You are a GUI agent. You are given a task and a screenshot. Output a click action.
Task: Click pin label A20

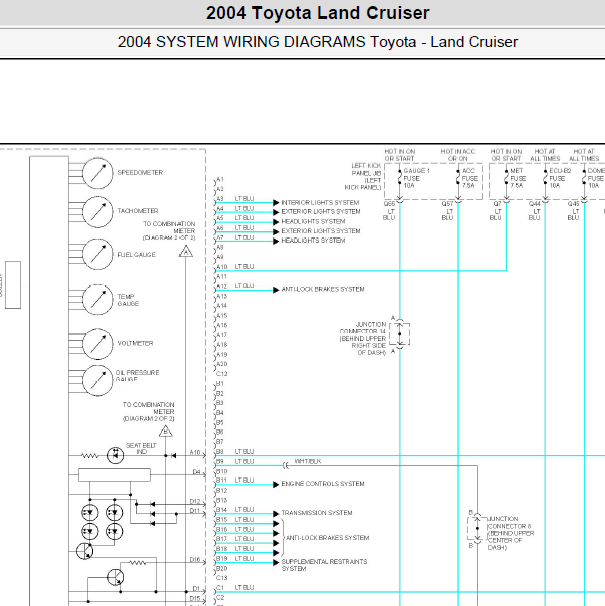click(x=222, y=364)
